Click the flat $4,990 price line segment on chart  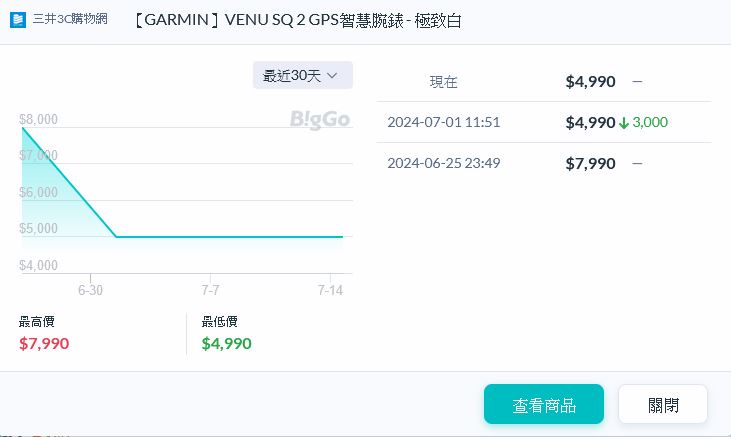[x=230, y=237]
